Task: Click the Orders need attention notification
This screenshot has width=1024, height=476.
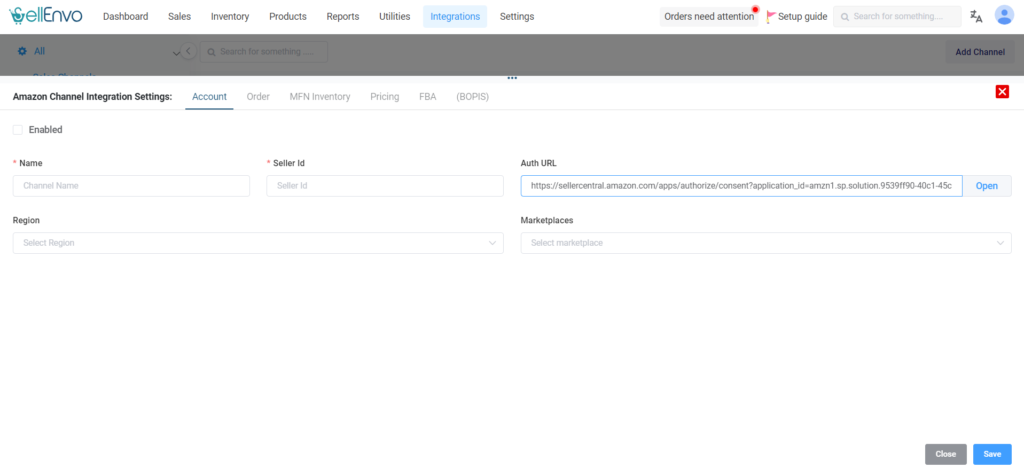Action: (709, 17)
